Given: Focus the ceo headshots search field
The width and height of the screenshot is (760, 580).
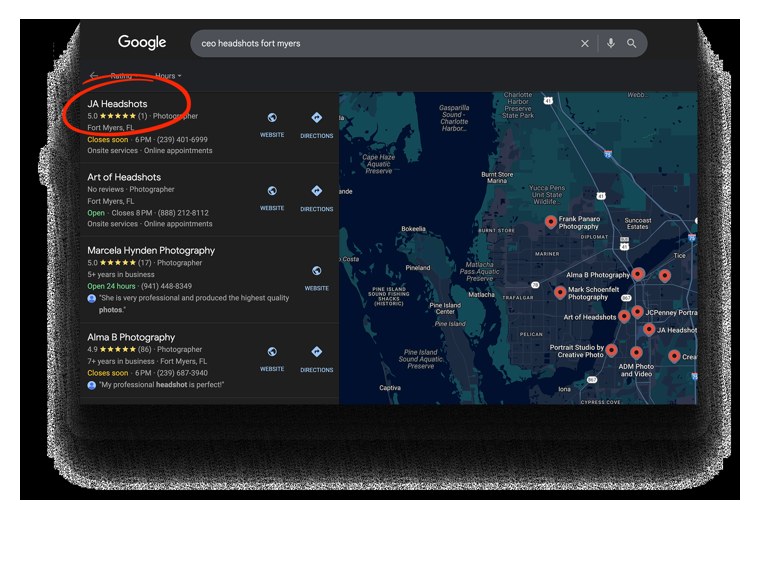Looking at the screenshot, I should [385, 44].
